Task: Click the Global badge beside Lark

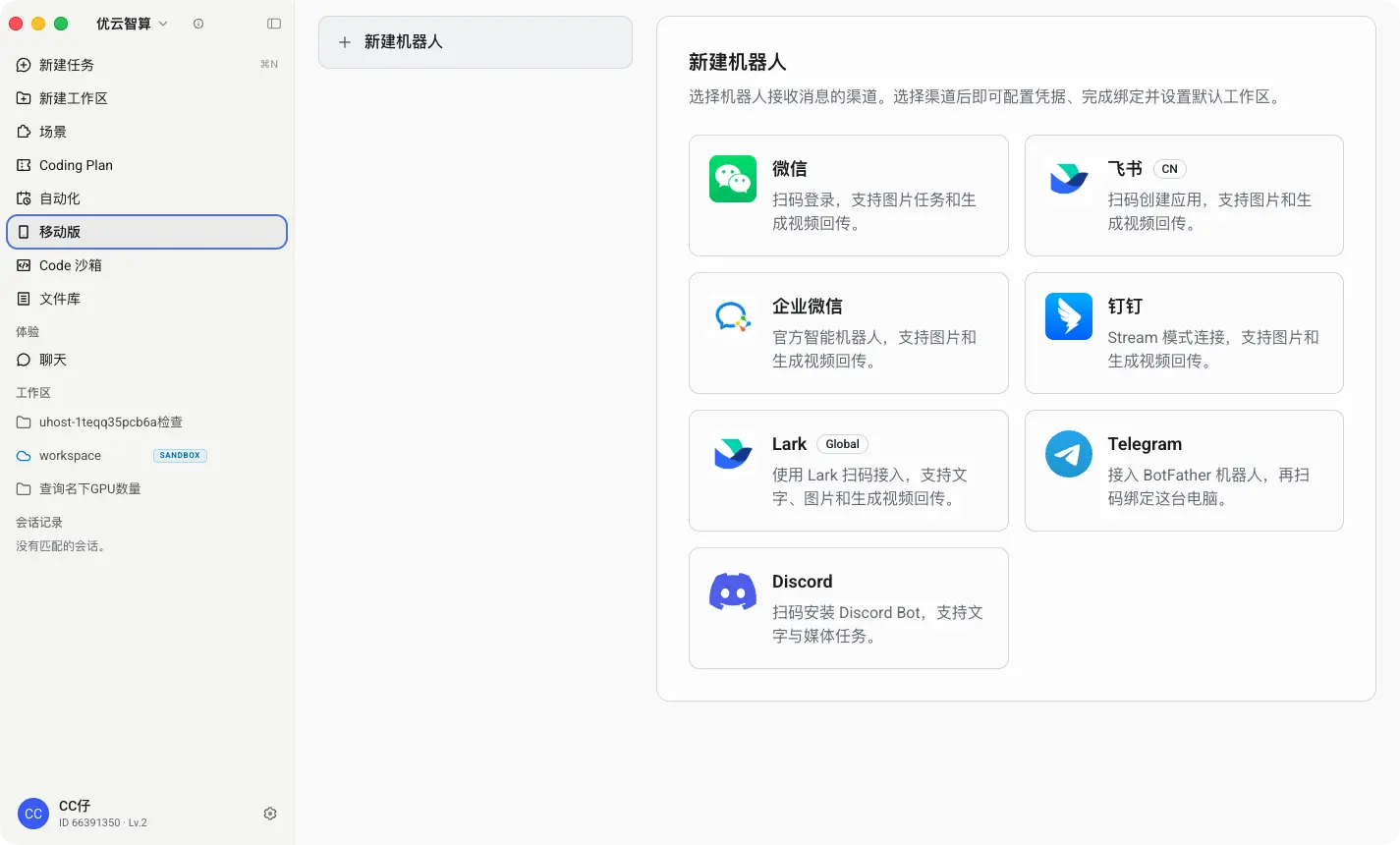Action: [x=843, y=444]
